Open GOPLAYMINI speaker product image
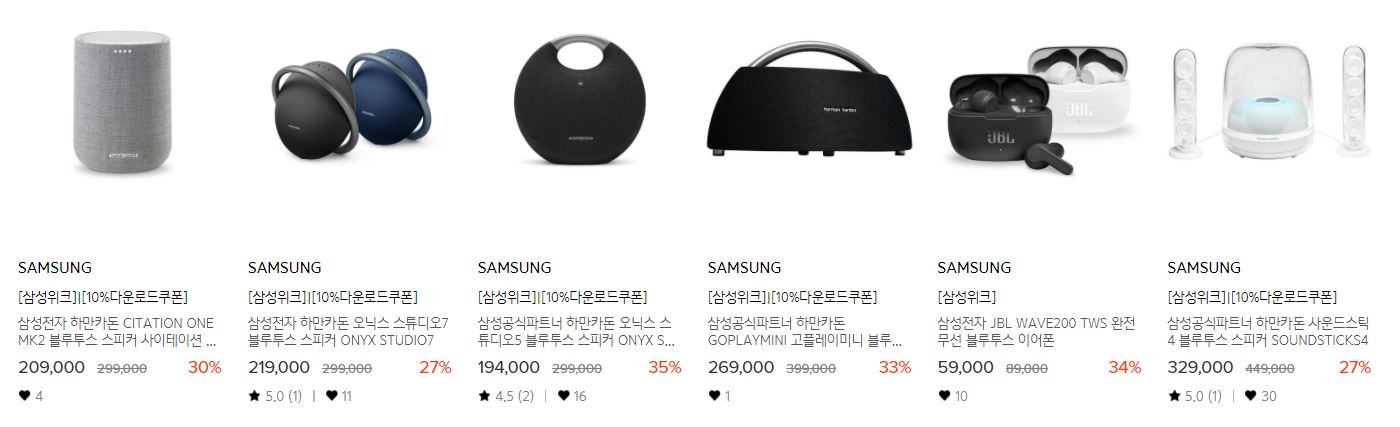The image size is (1400, 427). click(x=810, y=100)
